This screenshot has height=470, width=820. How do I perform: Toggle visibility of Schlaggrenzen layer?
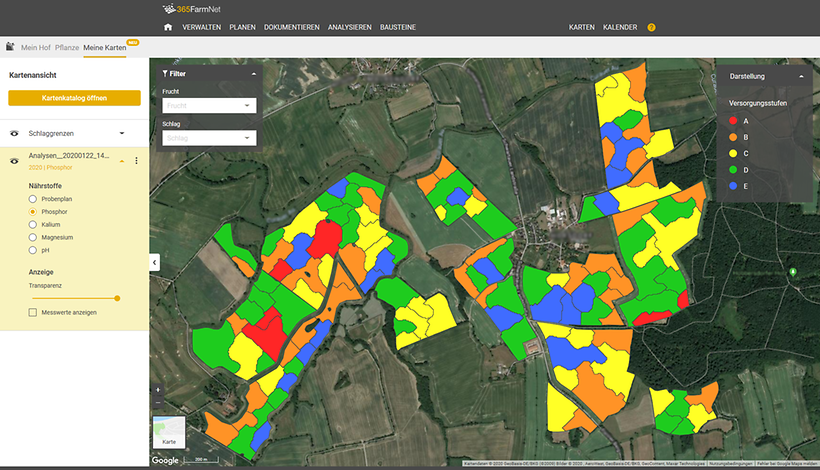tap(15, 133)
